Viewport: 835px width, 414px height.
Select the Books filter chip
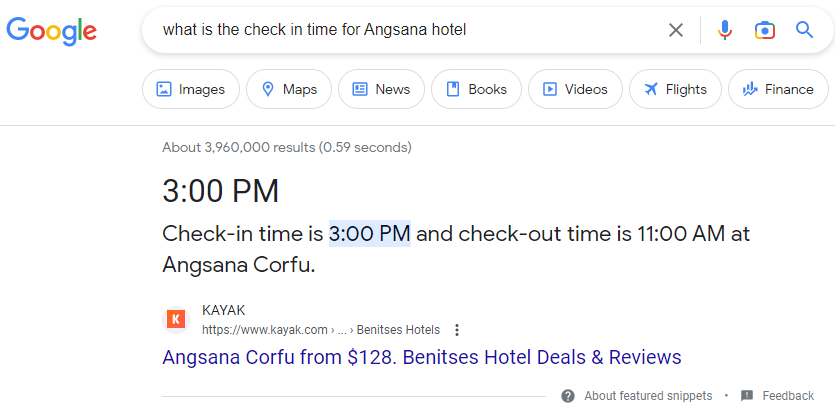[x=476, y=89]
